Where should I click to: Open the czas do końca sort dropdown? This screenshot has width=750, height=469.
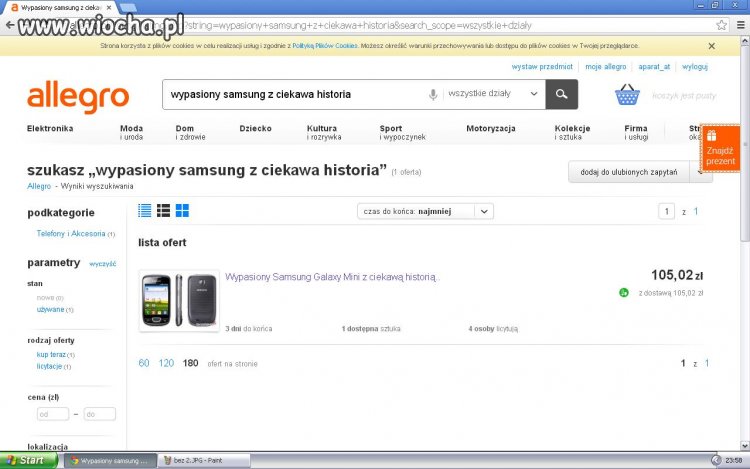tap(425, 211)
